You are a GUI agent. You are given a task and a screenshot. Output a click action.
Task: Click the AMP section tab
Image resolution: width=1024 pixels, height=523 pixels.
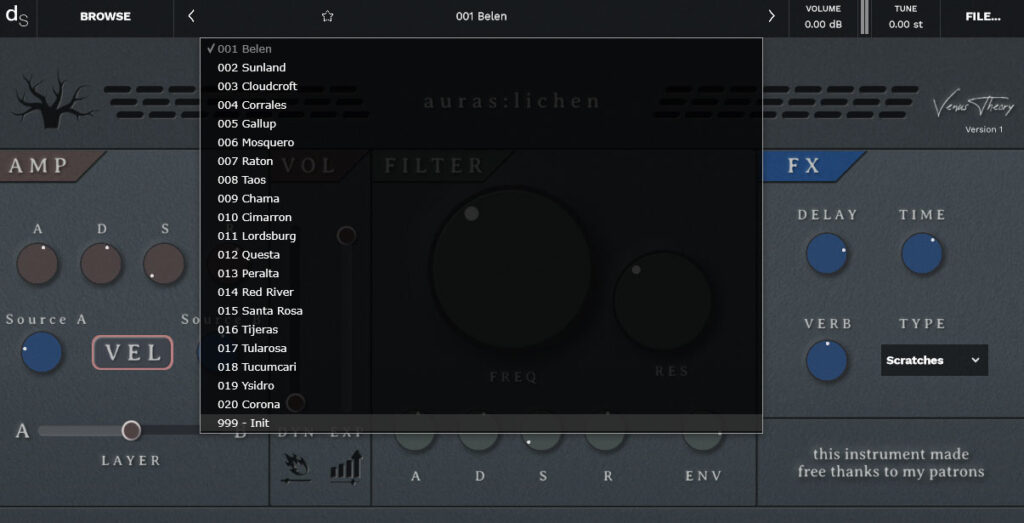[x=52, y=166]
